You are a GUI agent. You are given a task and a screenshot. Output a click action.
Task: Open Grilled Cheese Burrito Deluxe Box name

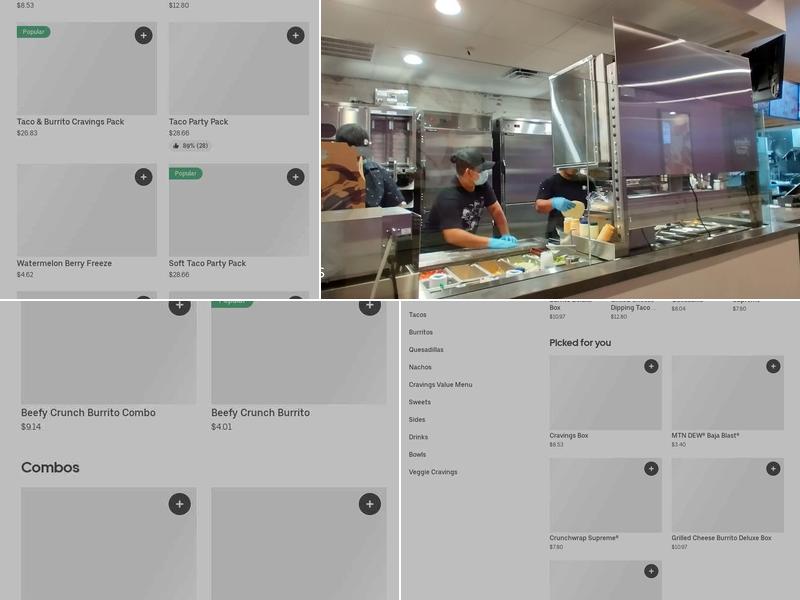pyautogui.click(x=721, y=538)
